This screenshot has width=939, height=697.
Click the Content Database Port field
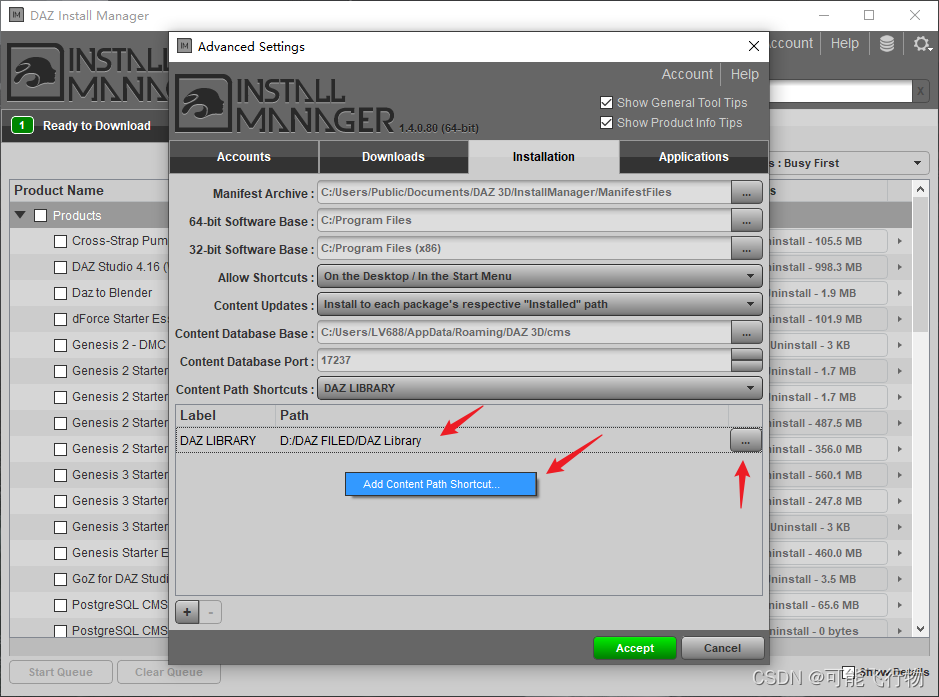pos(524,360)
